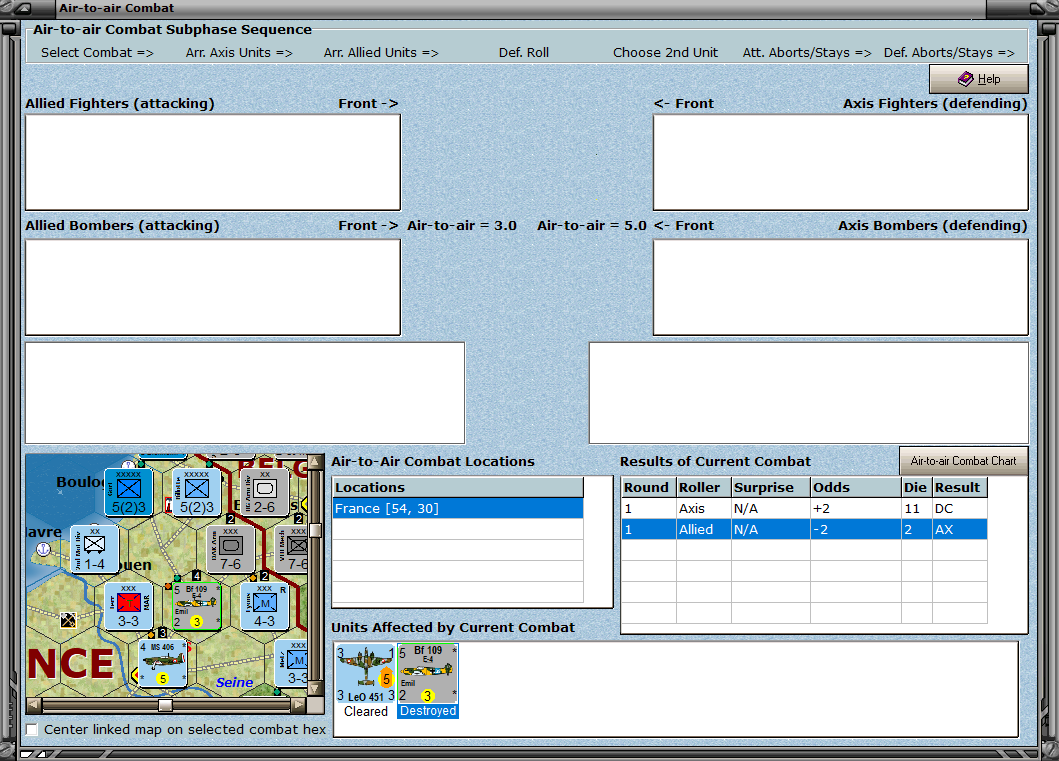Click the map horizontal scrollbar thumb
This screenshot has width=1059, height=761.
tap(165, 706)
